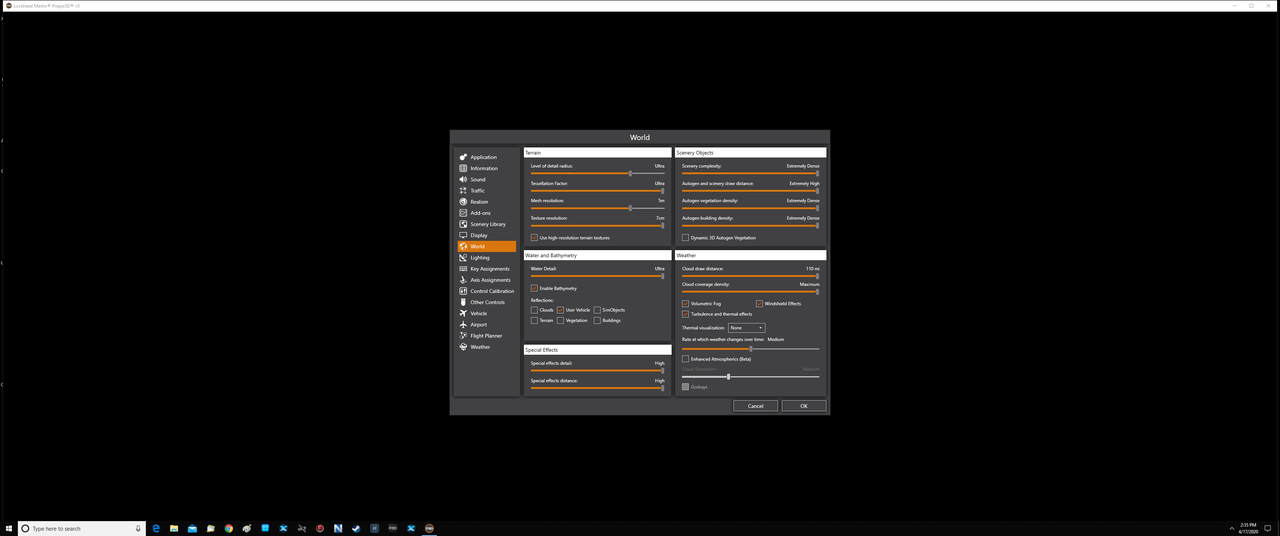The width and height of the screenshot is (1280, 536).
Task: Select the Display monitor icon
Action: click(463, 235)
